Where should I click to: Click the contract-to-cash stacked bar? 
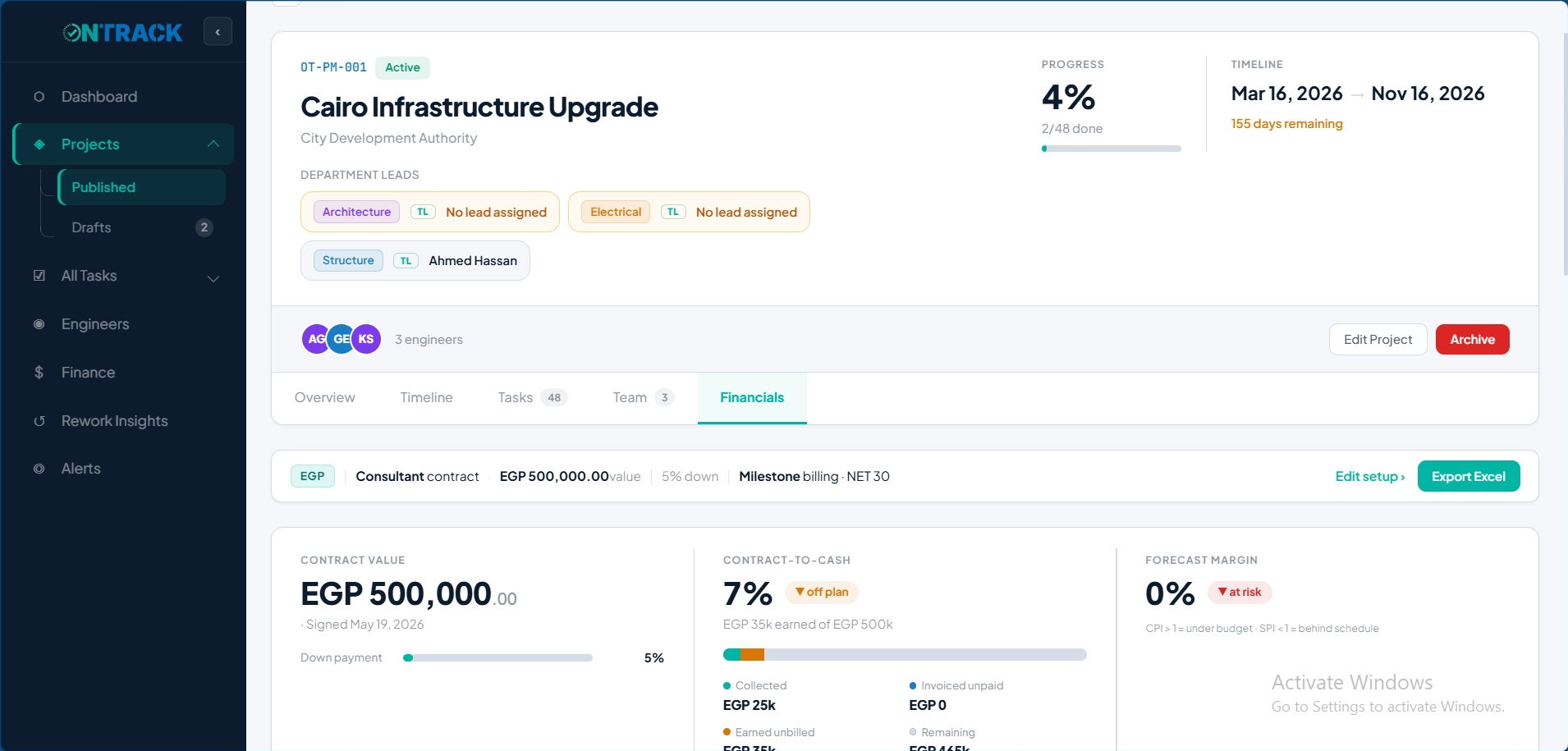(905, 654)
